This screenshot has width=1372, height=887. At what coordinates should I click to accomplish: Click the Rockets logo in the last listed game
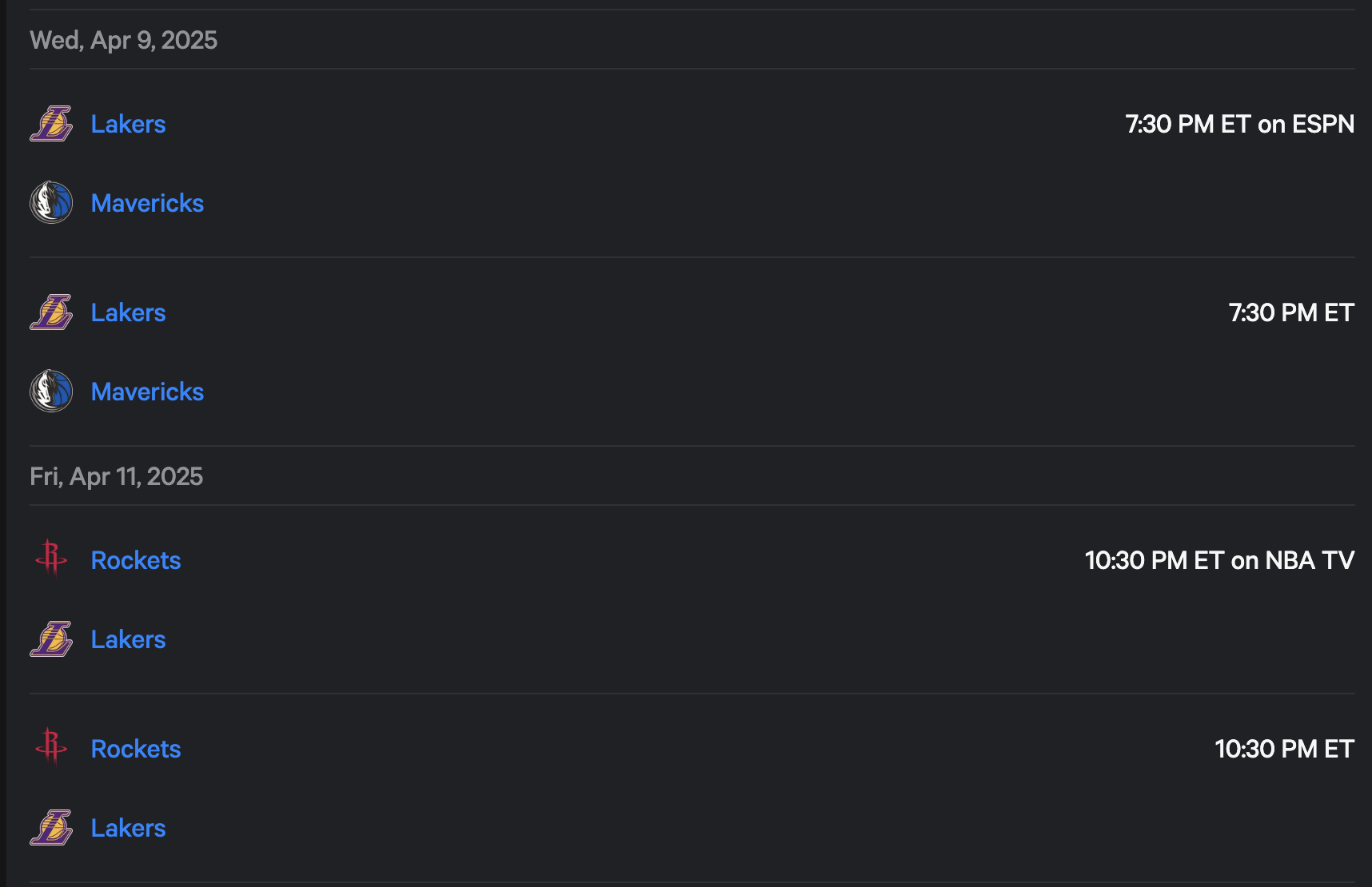[51, 746]
